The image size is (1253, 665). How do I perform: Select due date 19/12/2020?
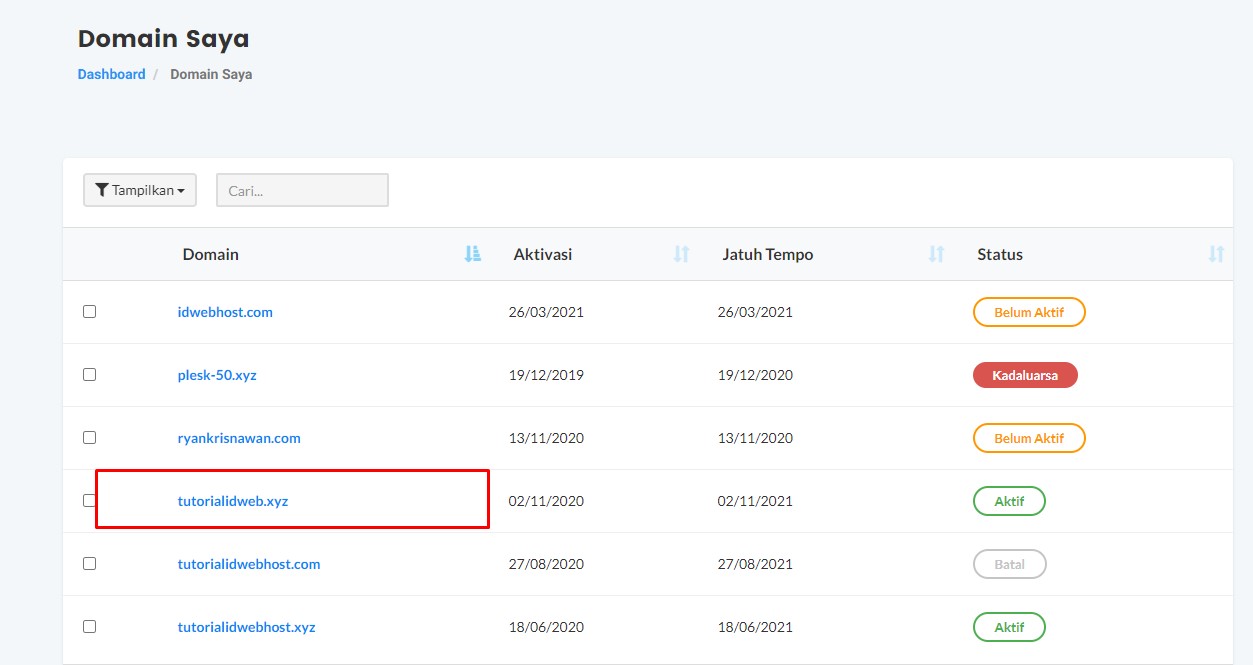[x=755, y=375]
